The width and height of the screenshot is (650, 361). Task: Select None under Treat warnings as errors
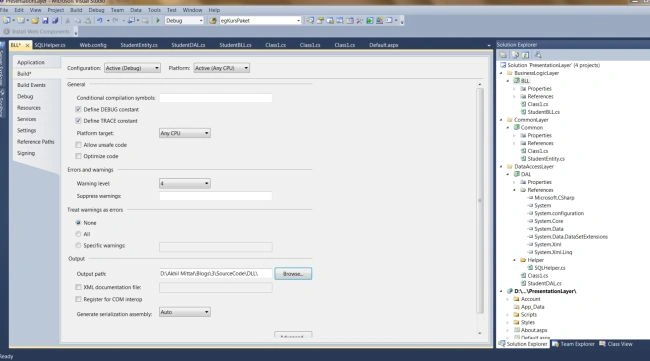pos(78,223)
